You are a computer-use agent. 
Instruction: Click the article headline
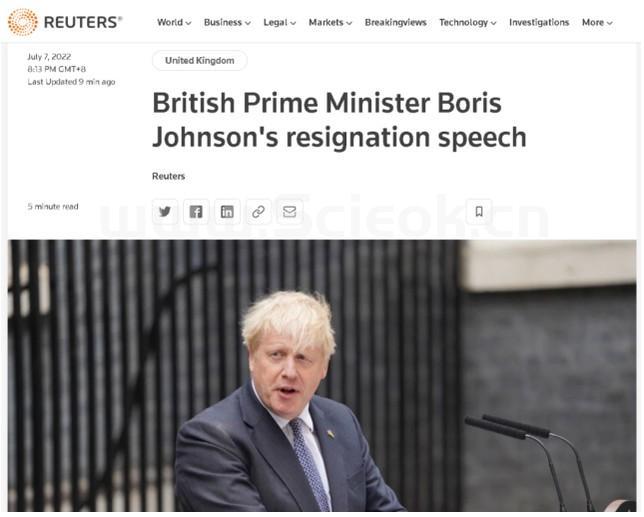click(339, 120)
